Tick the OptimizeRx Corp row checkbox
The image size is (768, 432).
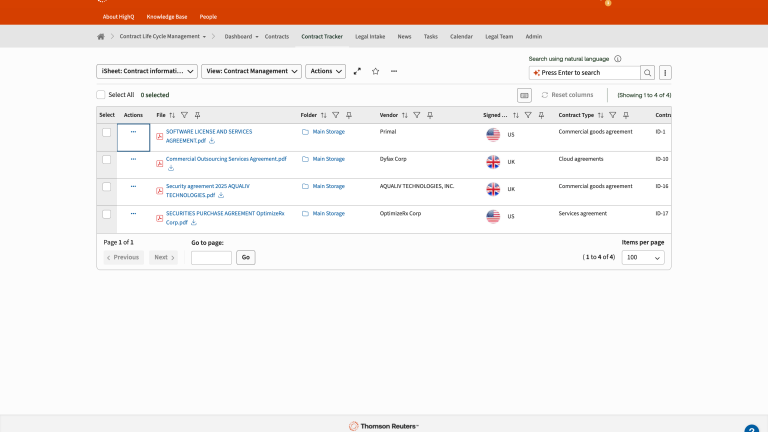point(107,214)
